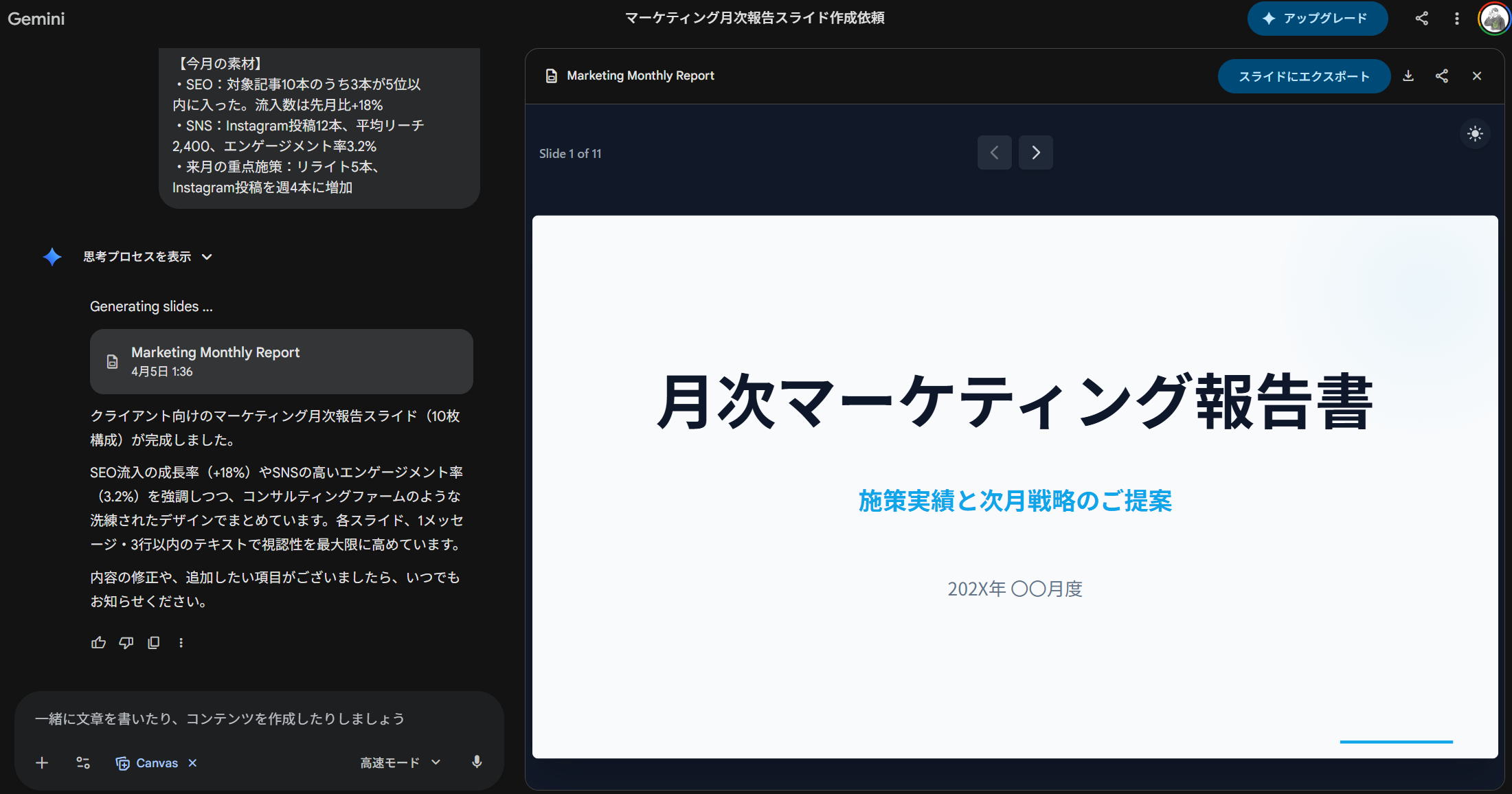Share the conversation from the top bar
Screen dimensions: 1512x794
click(x=1421, y=19)
